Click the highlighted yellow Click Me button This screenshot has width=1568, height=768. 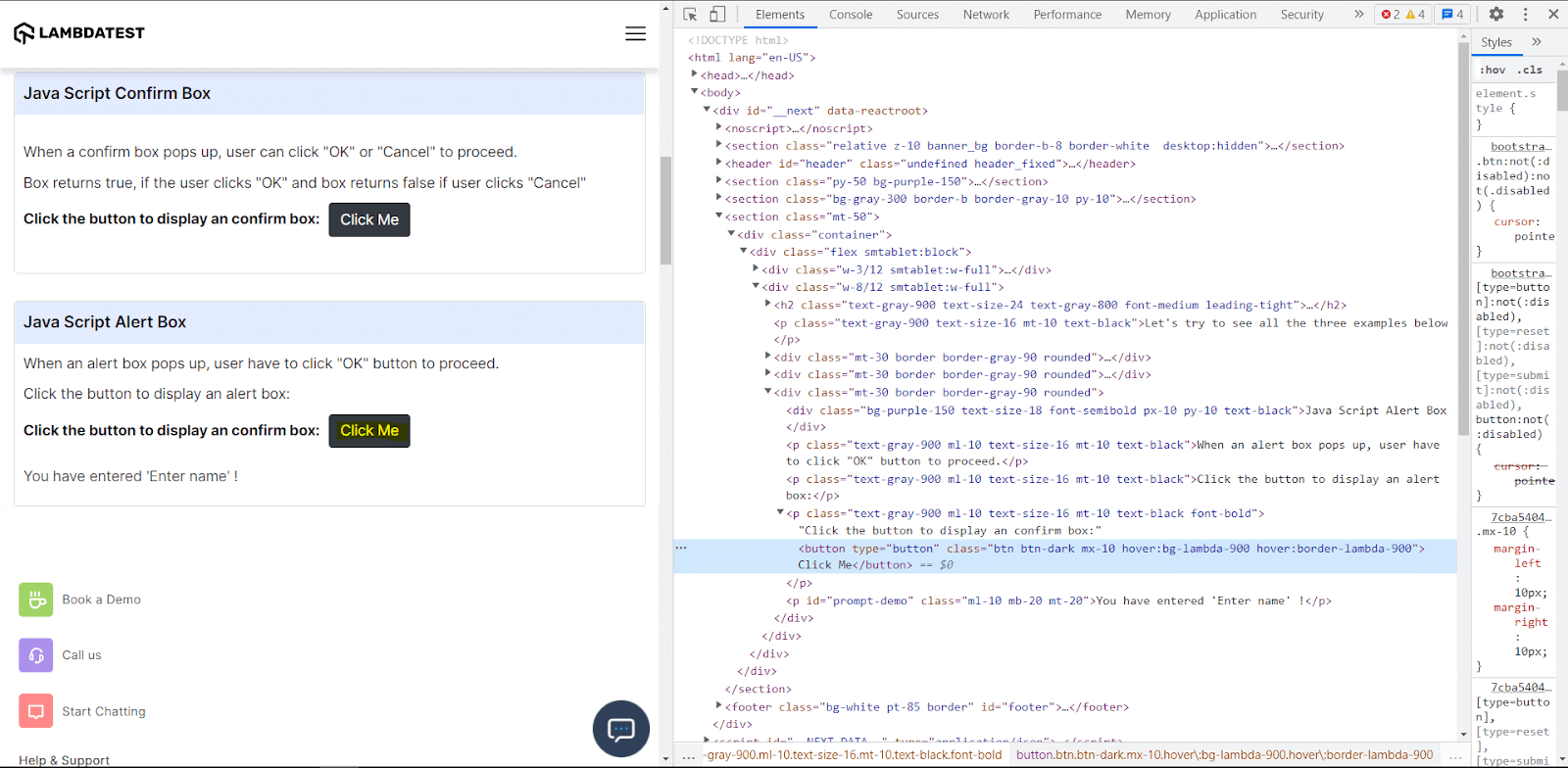point(368,431)
